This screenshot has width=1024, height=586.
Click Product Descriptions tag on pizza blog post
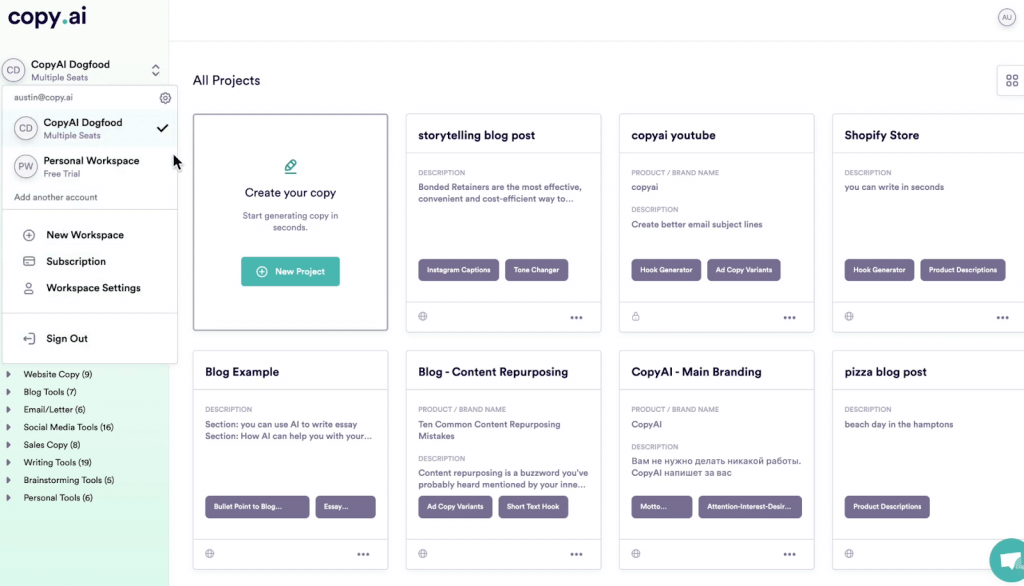coord(887,507)
